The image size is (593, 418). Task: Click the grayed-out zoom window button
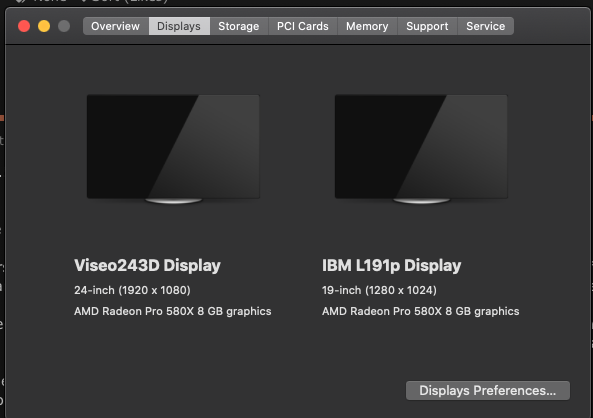click(x=64, y=26)
